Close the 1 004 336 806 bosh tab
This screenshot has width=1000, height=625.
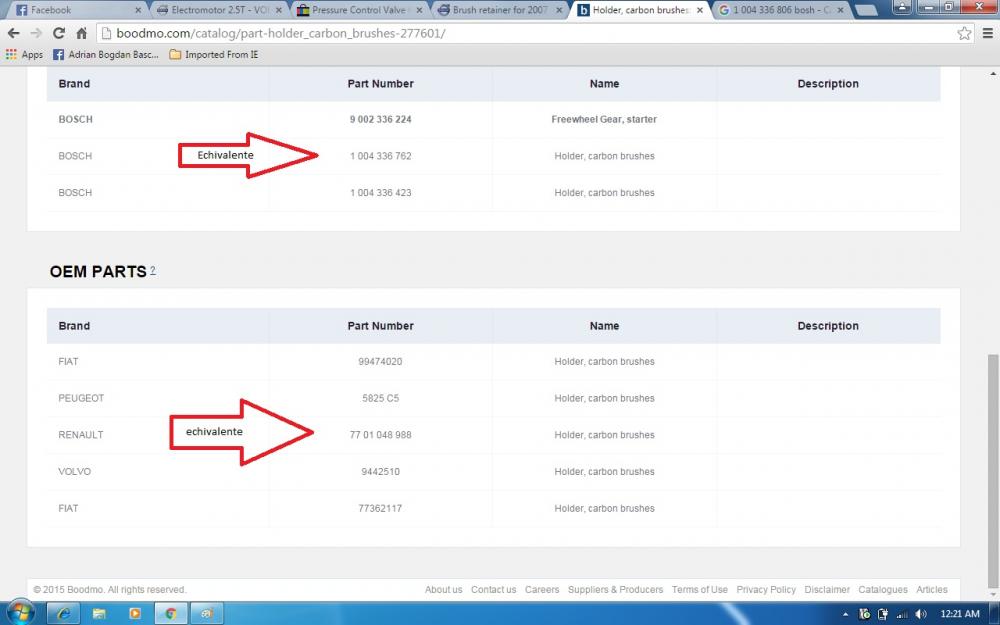point(840,10)
